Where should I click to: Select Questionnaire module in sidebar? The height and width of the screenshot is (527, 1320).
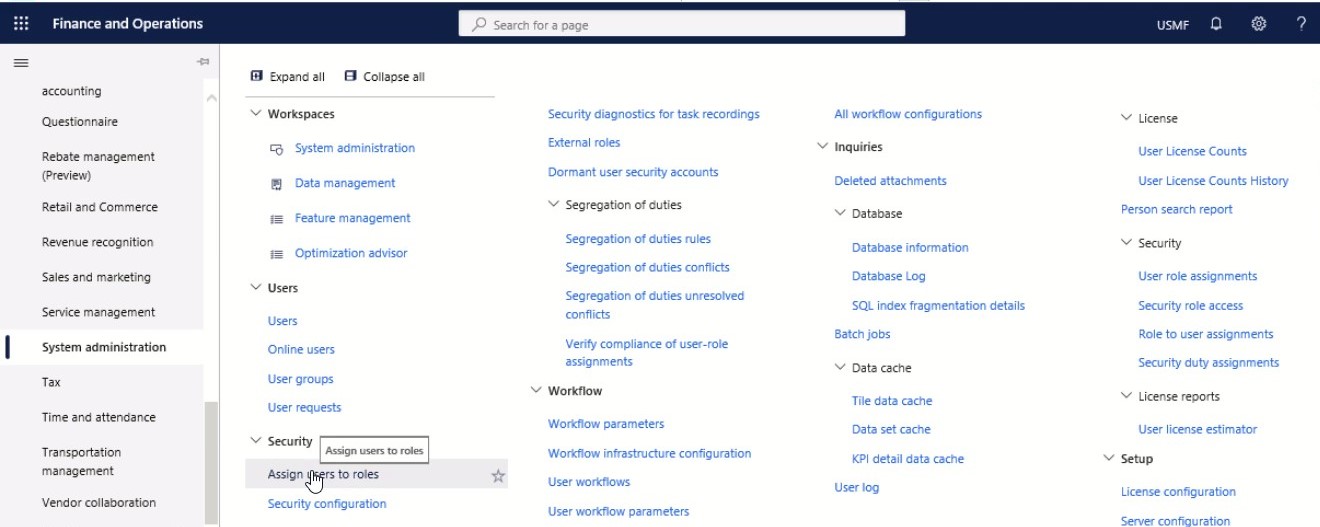(x=80, y=122)
